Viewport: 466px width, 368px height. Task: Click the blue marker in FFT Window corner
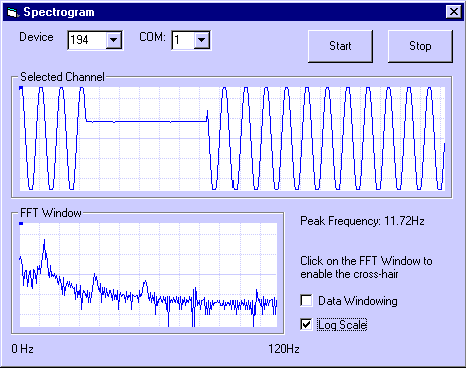click(x=21, y=223)
